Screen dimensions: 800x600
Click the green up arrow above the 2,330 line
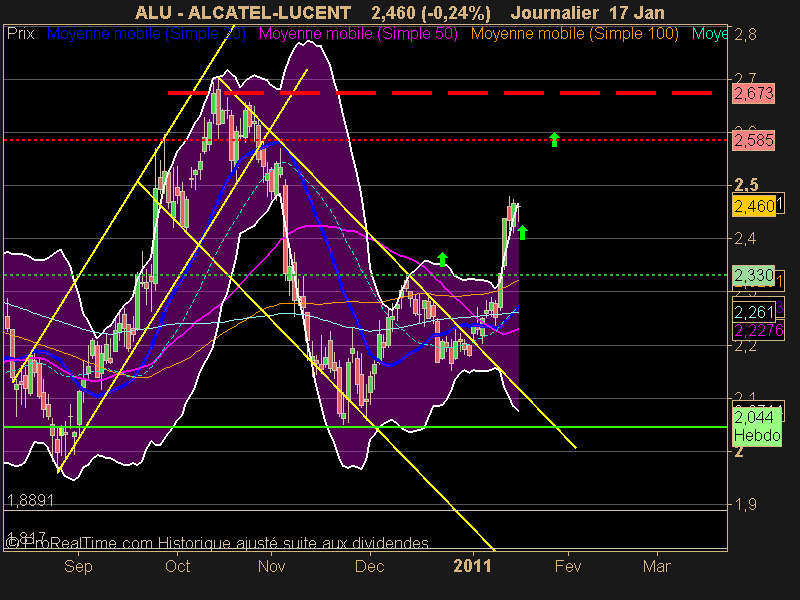point(442,259)
